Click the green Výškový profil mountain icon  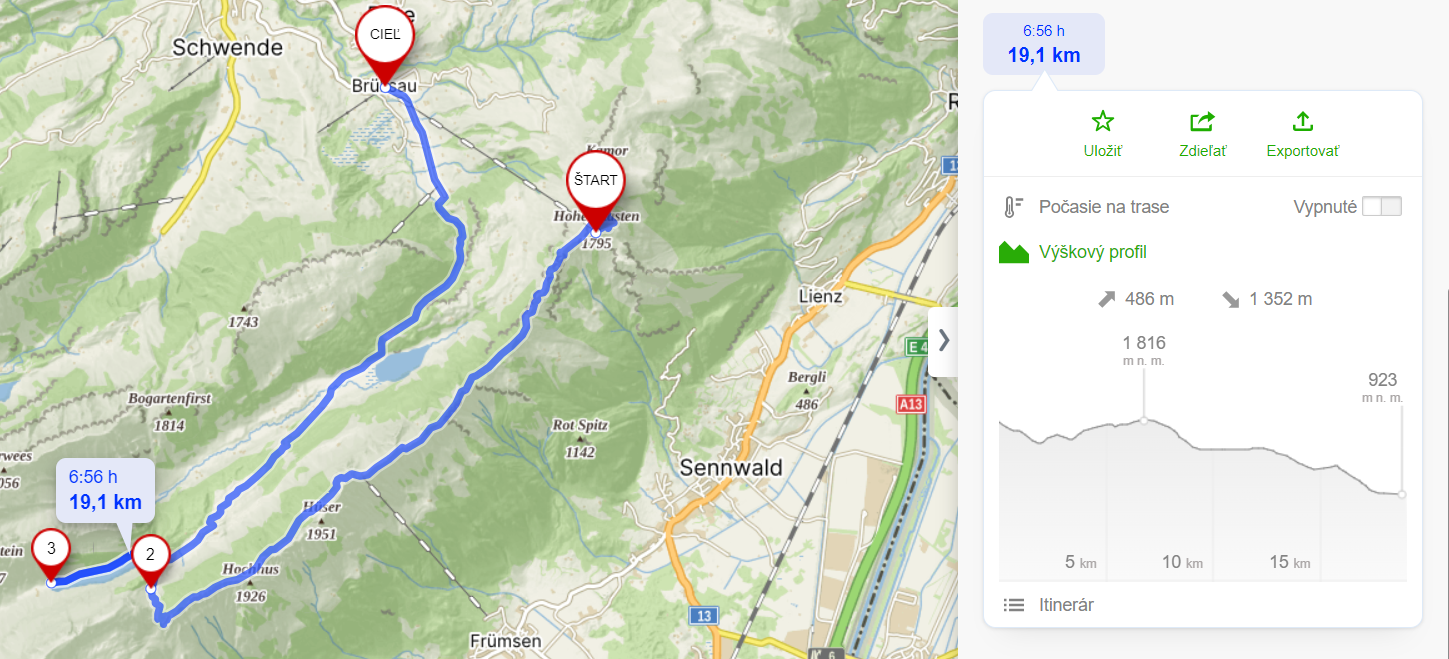pyautogui.click(x=1014, y=252)
